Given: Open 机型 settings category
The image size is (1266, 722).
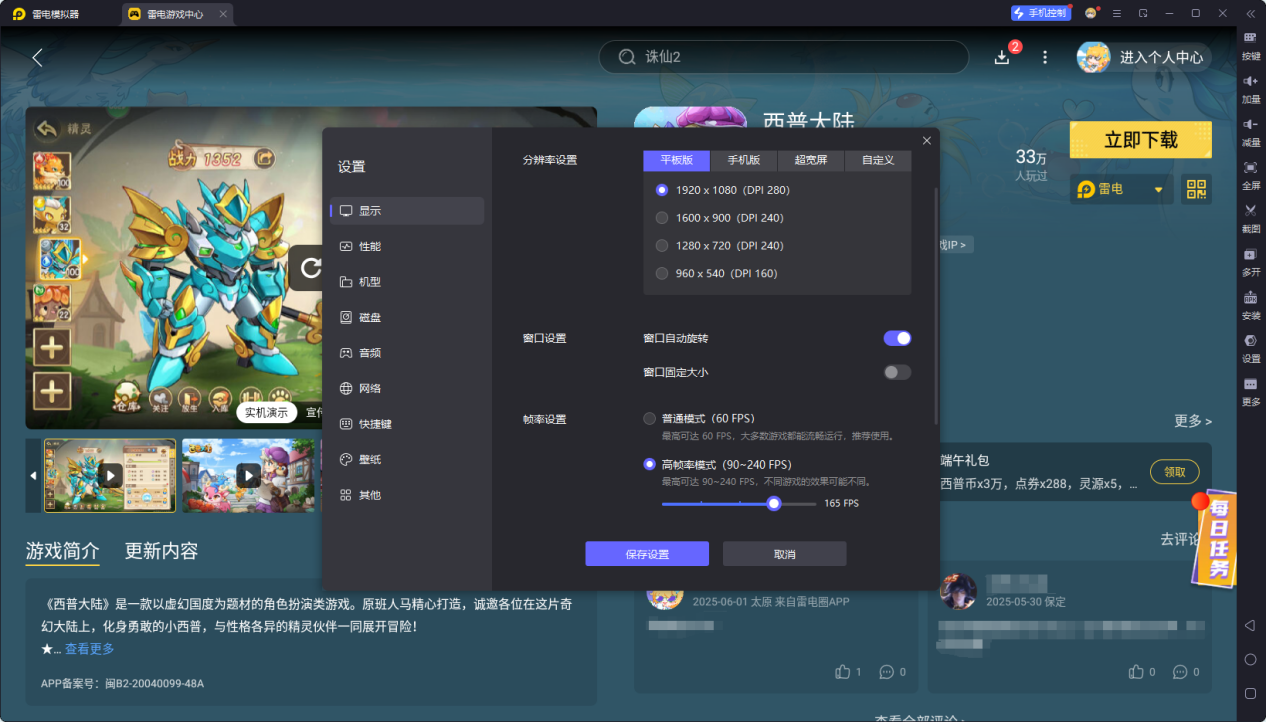Looking at the screenshot, I should 407,282.
